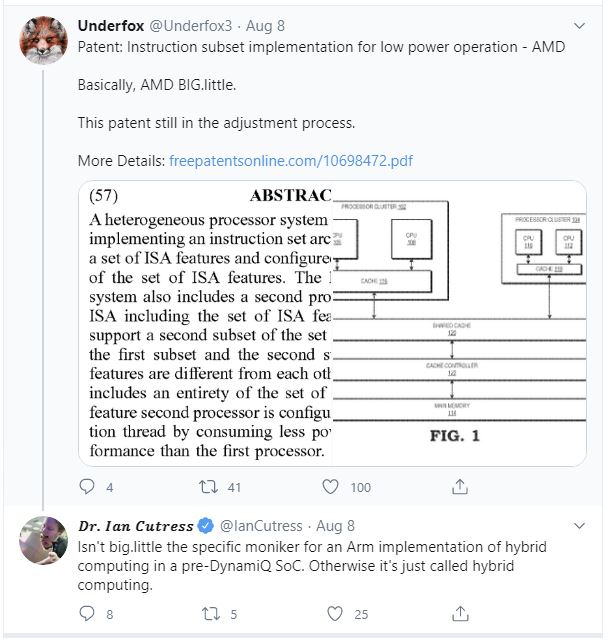Image resolution: width=613 pixels, height=638 pixels.
Task: Open Underfox's fox profile avatar
Action: click(43, 39)
